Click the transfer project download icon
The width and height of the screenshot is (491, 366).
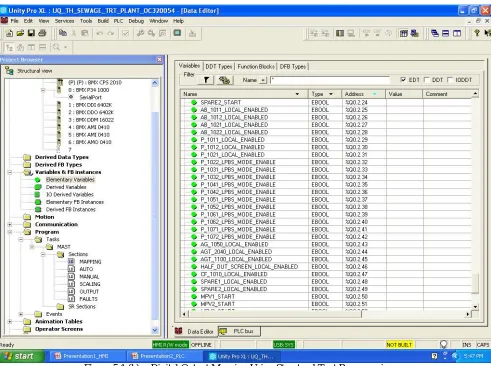[x=192, y=33]
